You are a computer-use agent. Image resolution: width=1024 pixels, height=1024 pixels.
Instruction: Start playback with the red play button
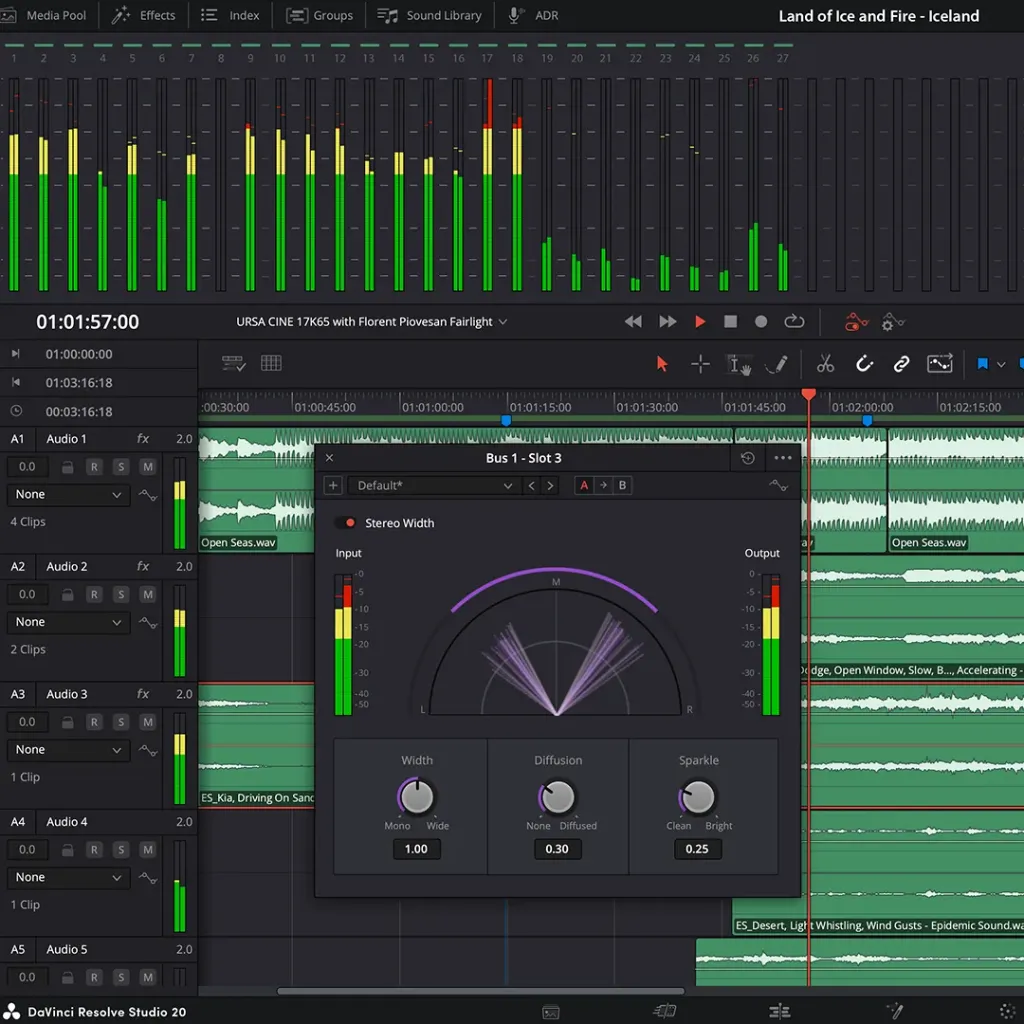click(x=699, y=321)
